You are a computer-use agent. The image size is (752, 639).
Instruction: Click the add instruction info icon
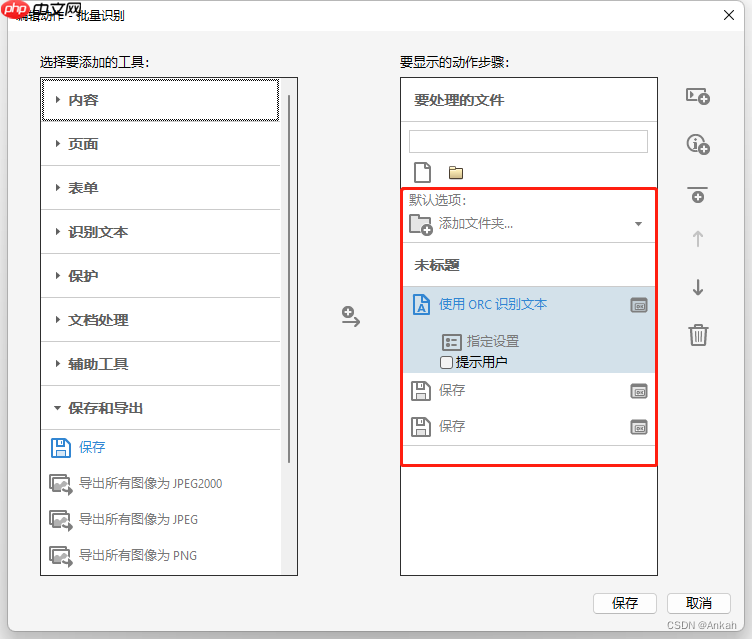click(x=698, y=144)
